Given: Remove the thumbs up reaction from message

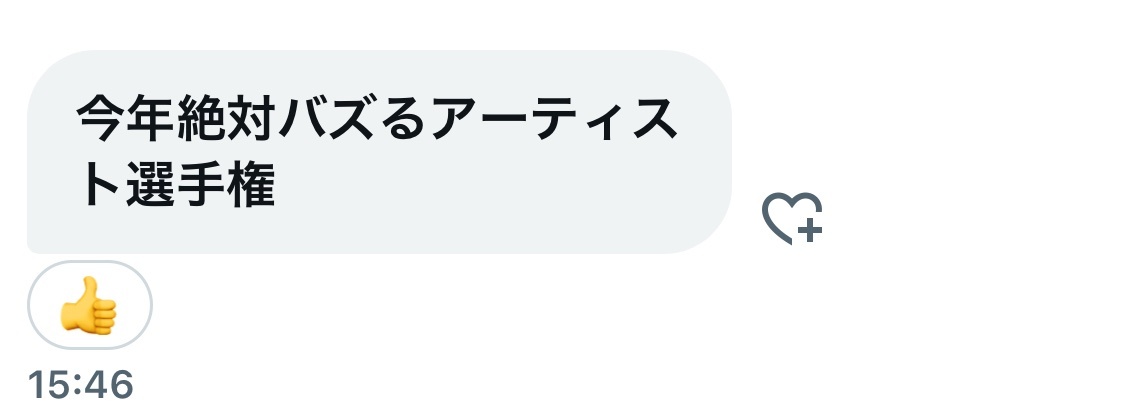Looking at the screenshot, I should pos(89,306).
